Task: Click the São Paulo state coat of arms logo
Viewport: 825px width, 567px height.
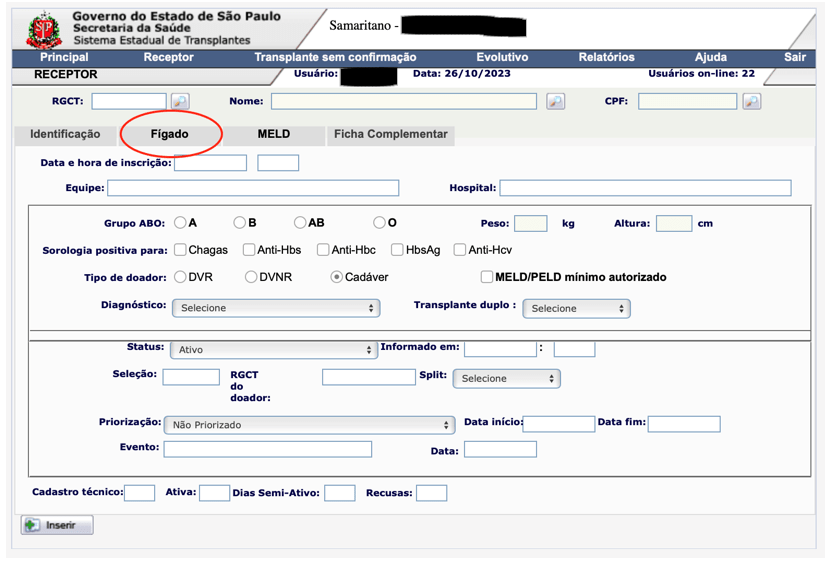Action: click(x=43, y=30)
